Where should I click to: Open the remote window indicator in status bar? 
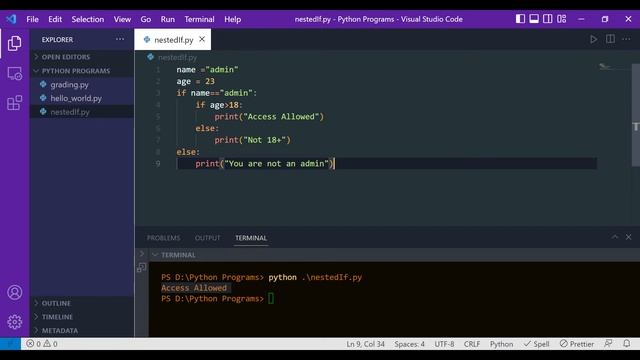(10, 344)
